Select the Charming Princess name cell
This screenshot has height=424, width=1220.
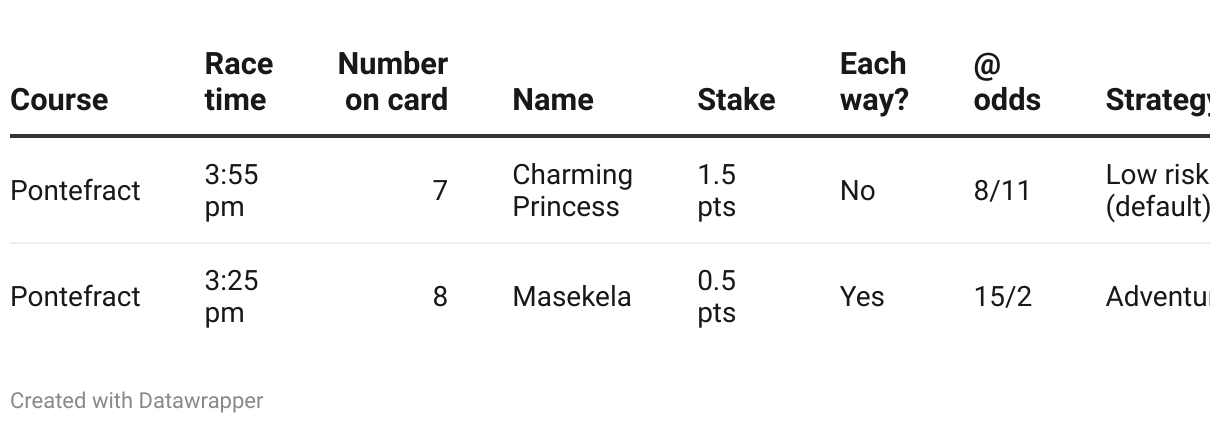coord(572,190)
